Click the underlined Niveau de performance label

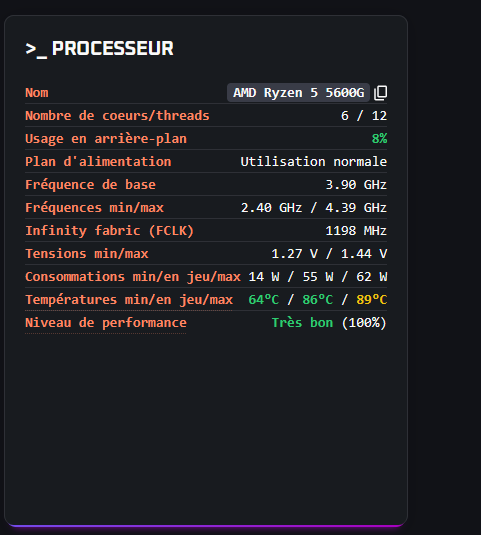[x=106, y=323]
